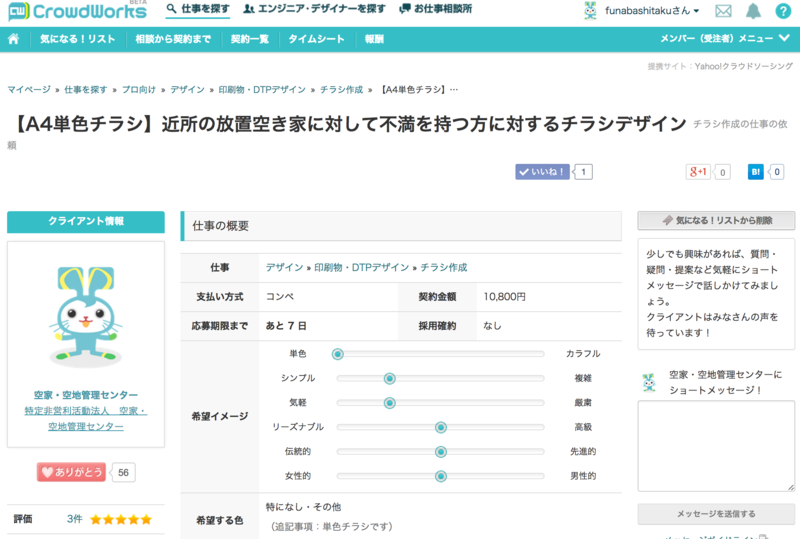Click the 伝統的–先進的 slider handle
The width and height of the screenshot is (800, 539).
tap(441, 452)
